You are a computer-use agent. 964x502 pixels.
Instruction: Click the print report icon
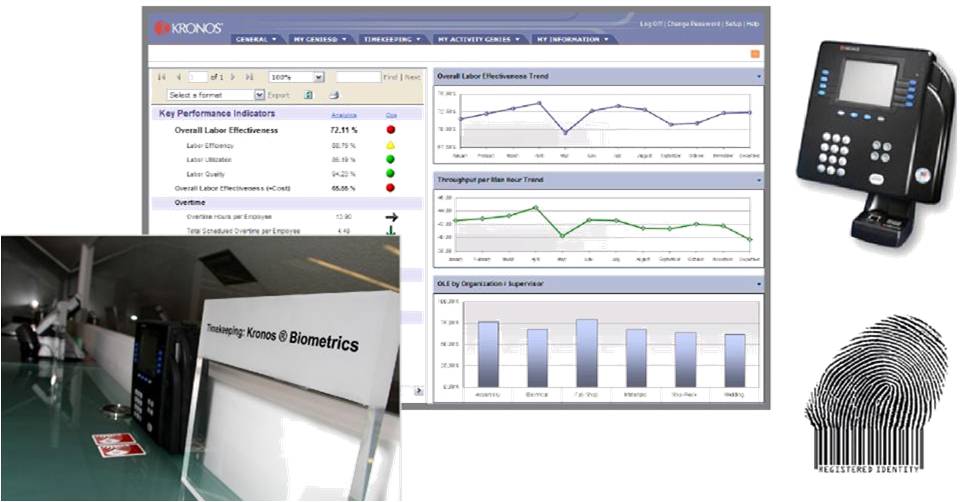pyautogui.click(x=334, y=95)
